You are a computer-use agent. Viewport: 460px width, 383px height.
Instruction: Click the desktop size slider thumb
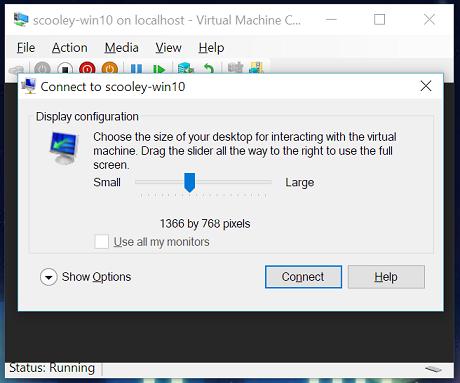coord(190,182)
